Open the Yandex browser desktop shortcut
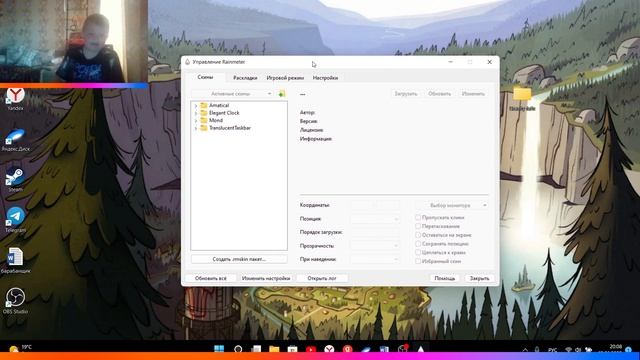Image resolution: width=640 pixels, height=360 pixels. pyautogui.click(x=15, y=99)
